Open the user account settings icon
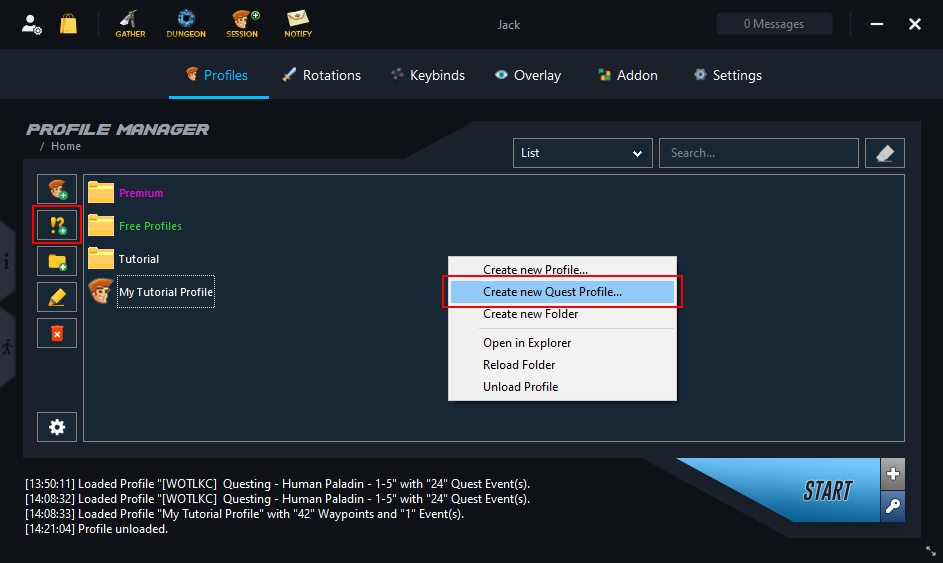943x563 pixels. coord(32,24)
